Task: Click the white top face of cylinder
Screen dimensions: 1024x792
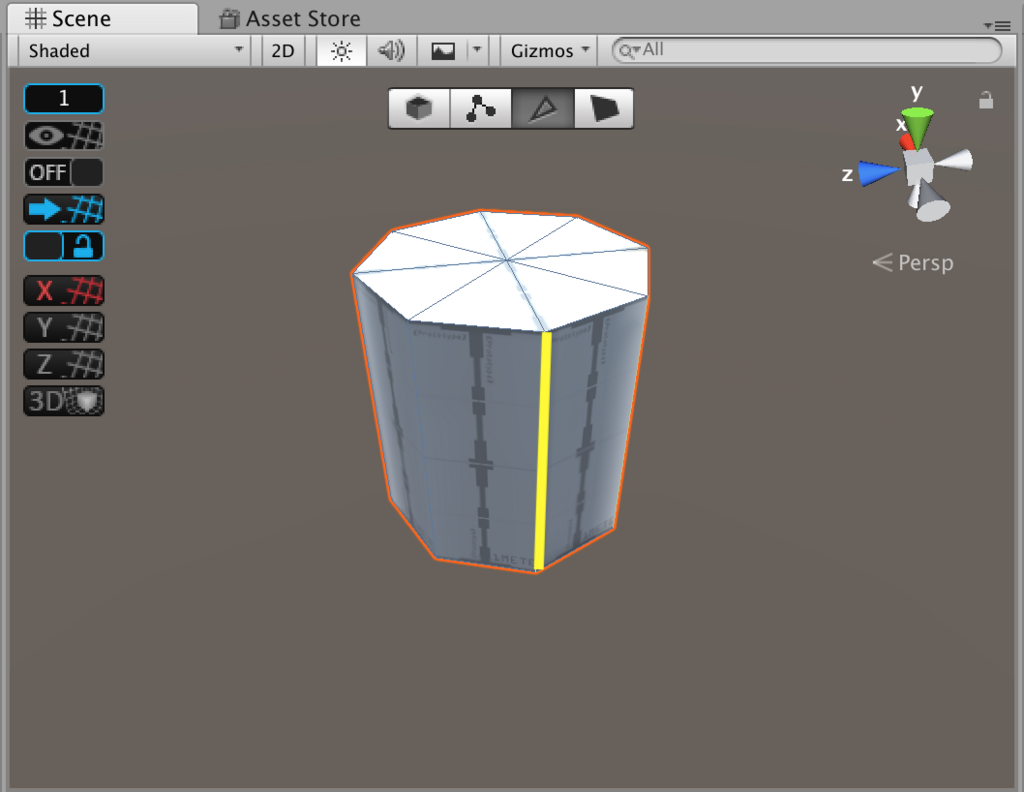Action: pos(502,269)
